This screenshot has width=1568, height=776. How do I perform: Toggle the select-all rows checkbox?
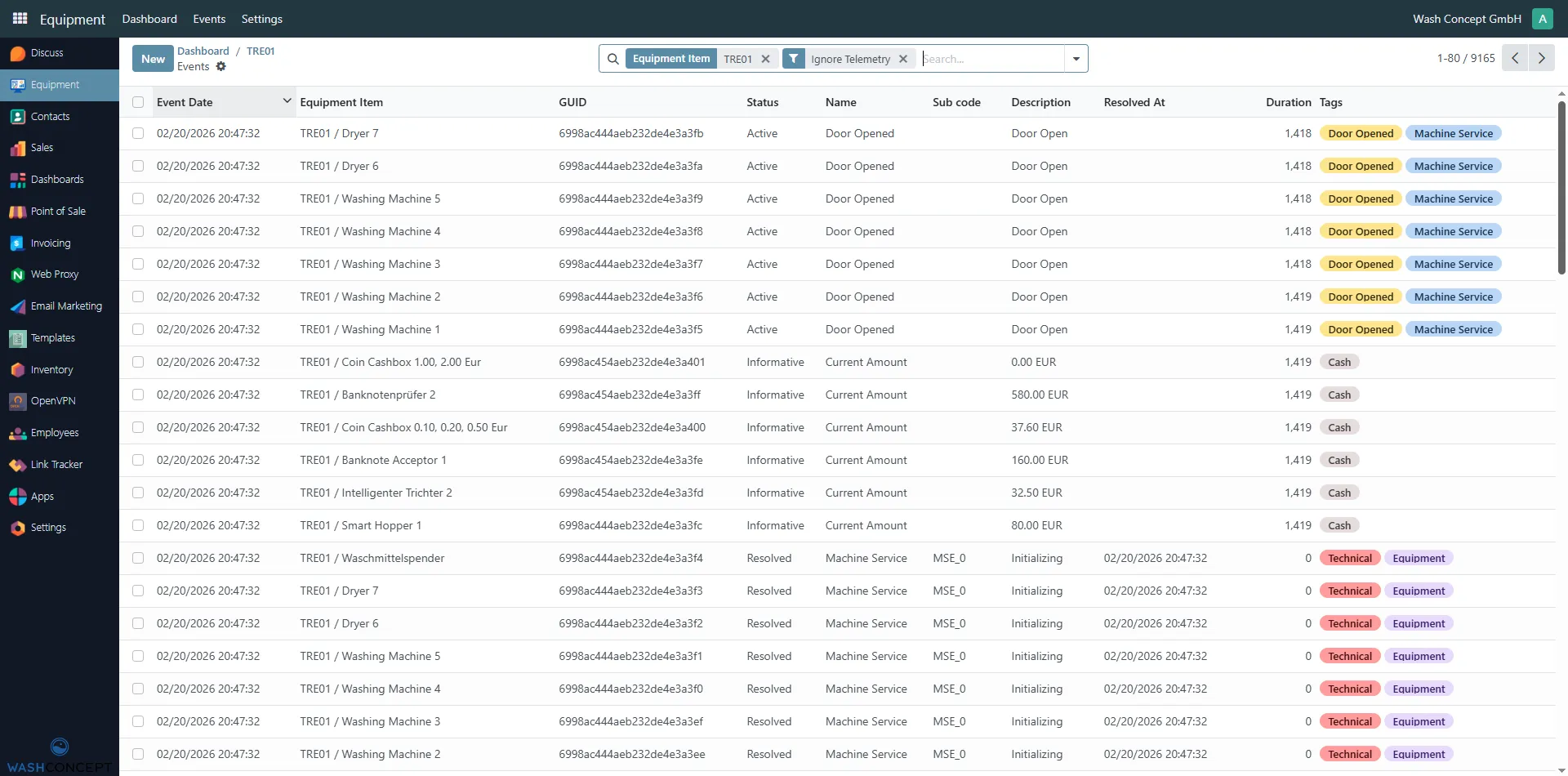click(138, 102)
